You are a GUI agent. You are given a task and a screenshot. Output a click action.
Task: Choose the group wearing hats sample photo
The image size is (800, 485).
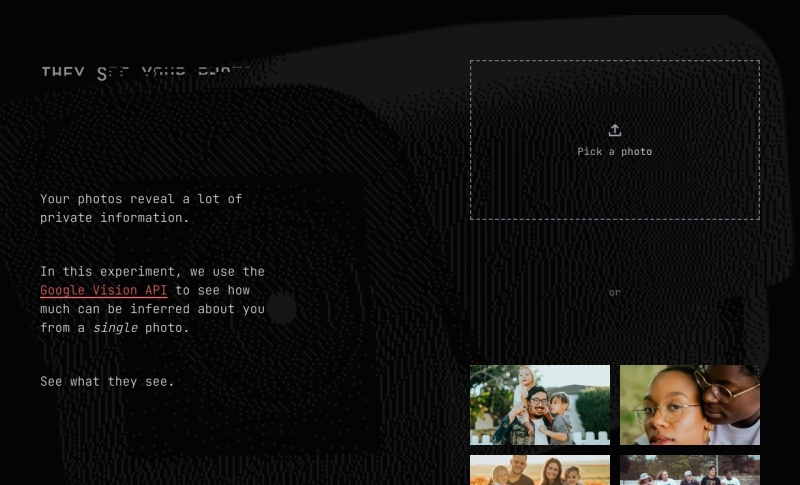(x=690, y=470)
